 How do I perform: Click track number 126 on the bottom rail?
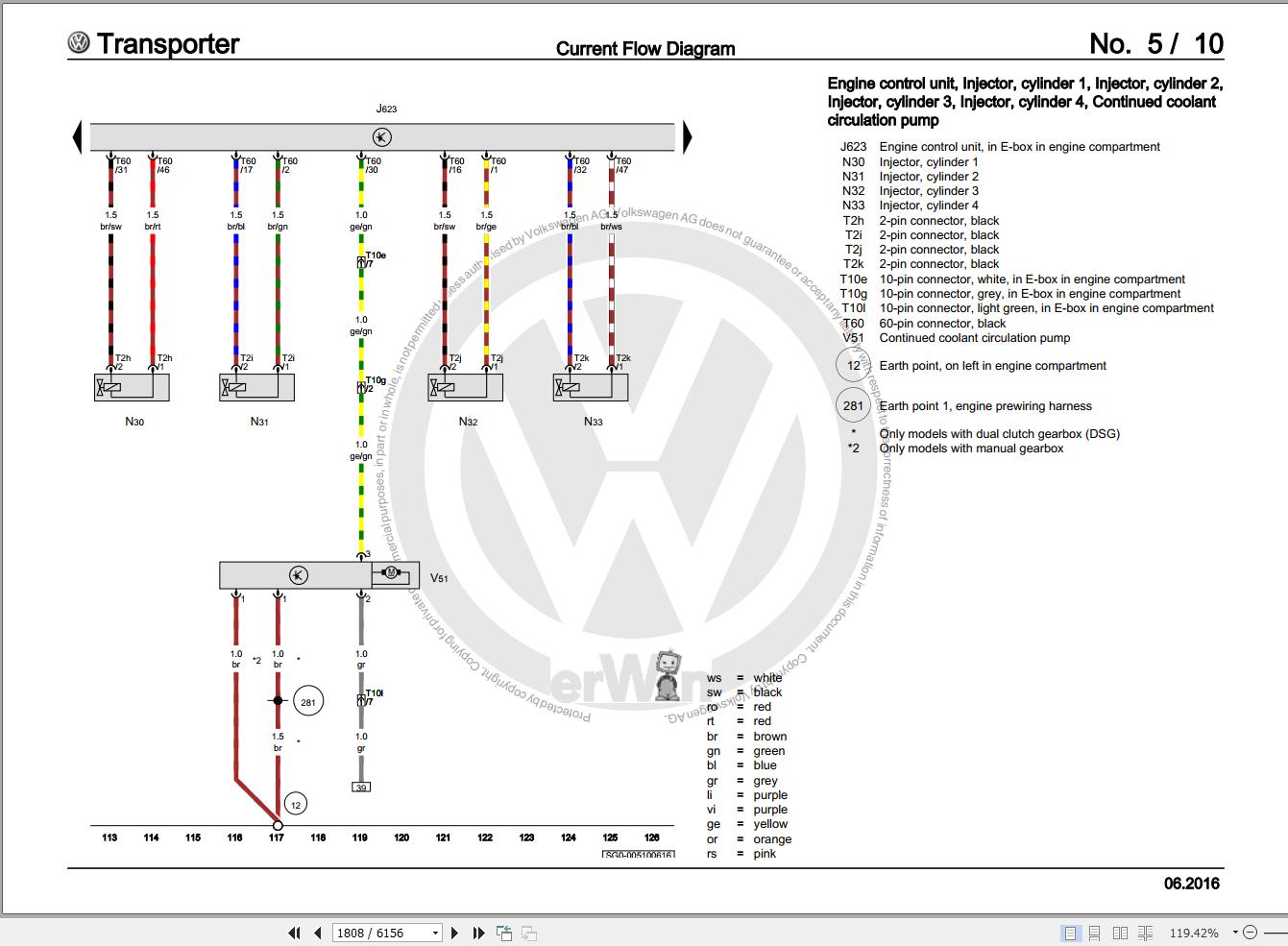652,837
